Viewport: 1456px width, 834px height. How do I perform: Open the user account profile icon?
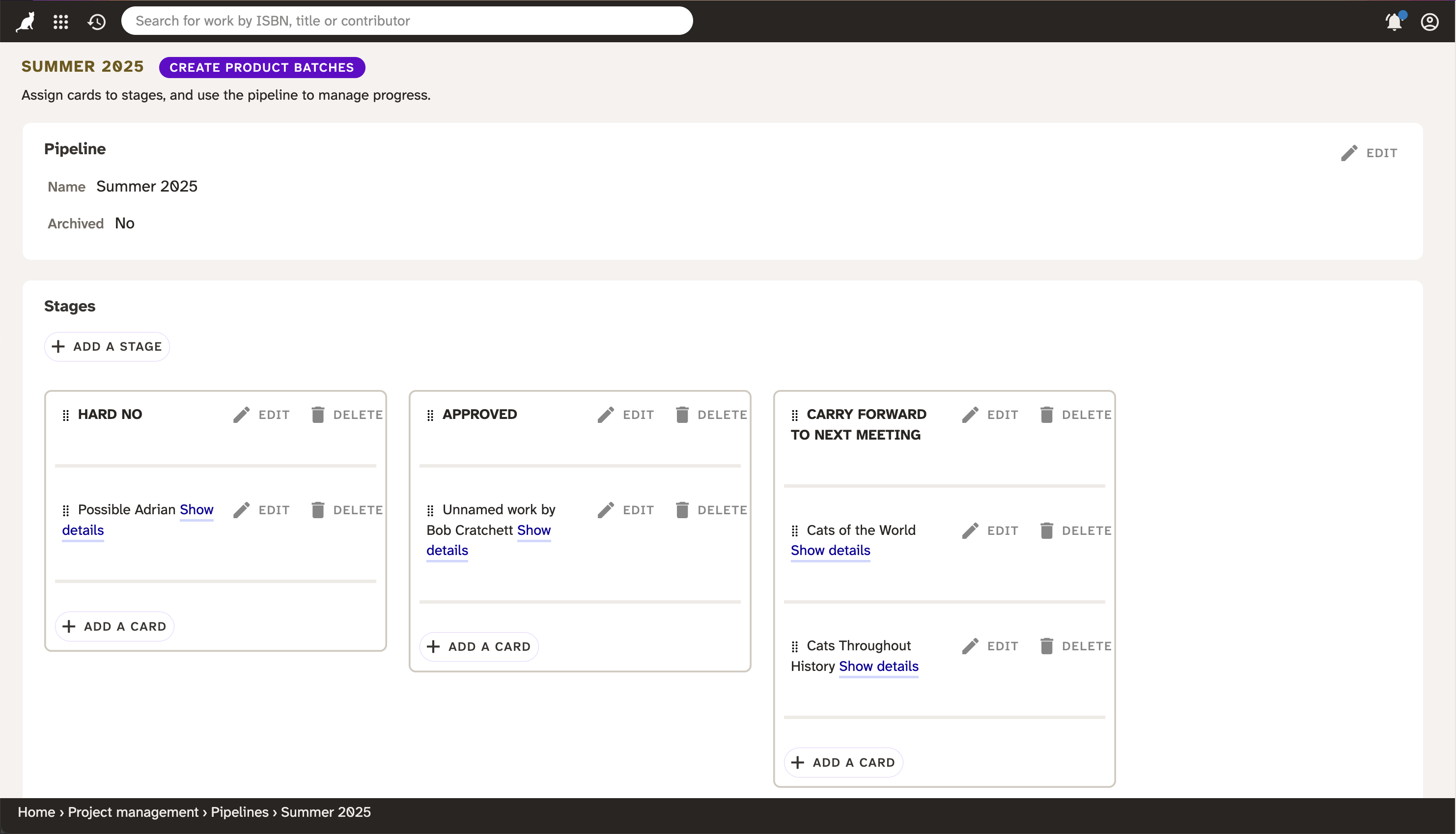click(1429, 22)
